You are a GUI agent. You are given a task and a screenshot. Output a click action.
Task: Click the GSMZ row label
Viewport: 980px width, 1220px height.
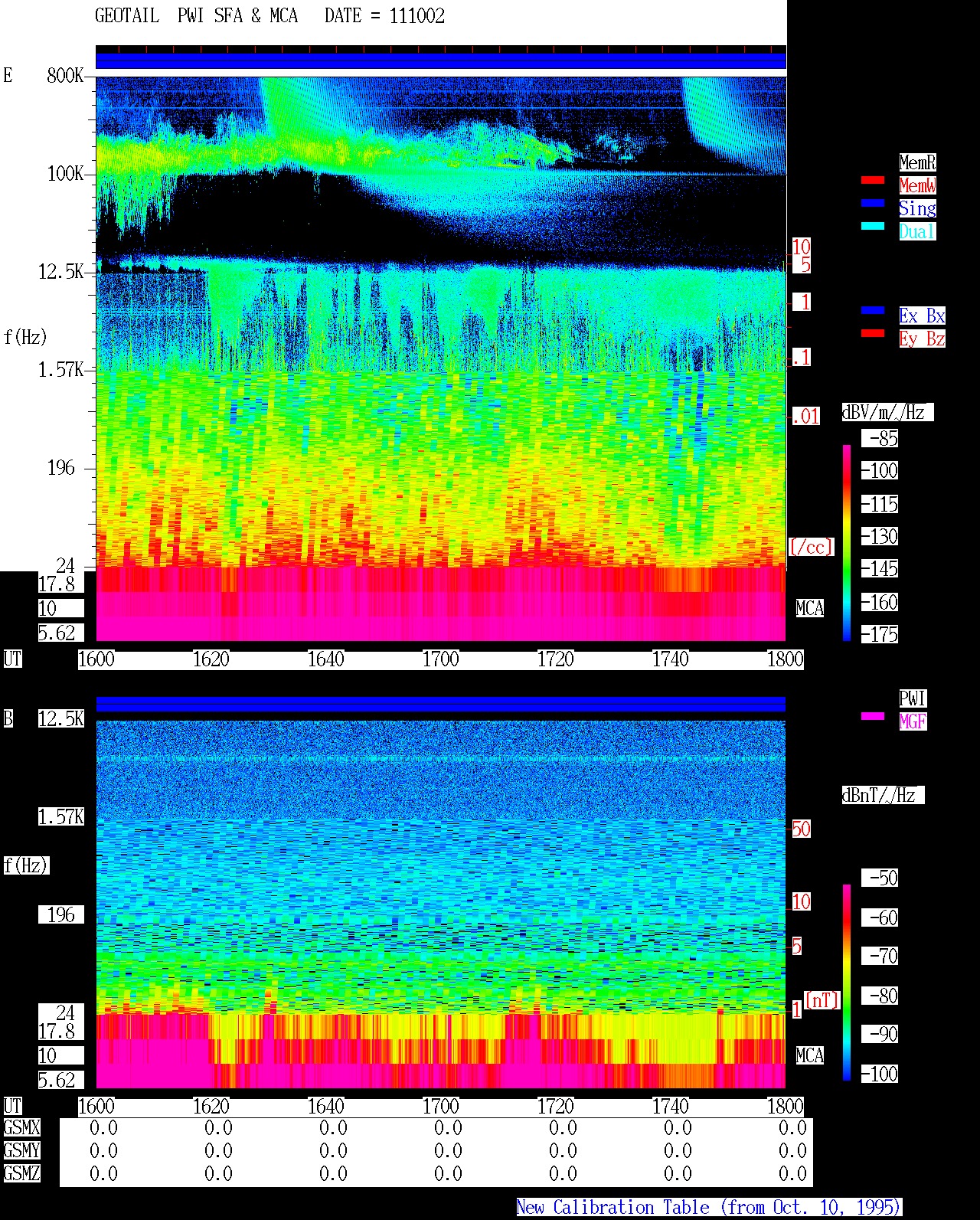tap(21, 1174)
